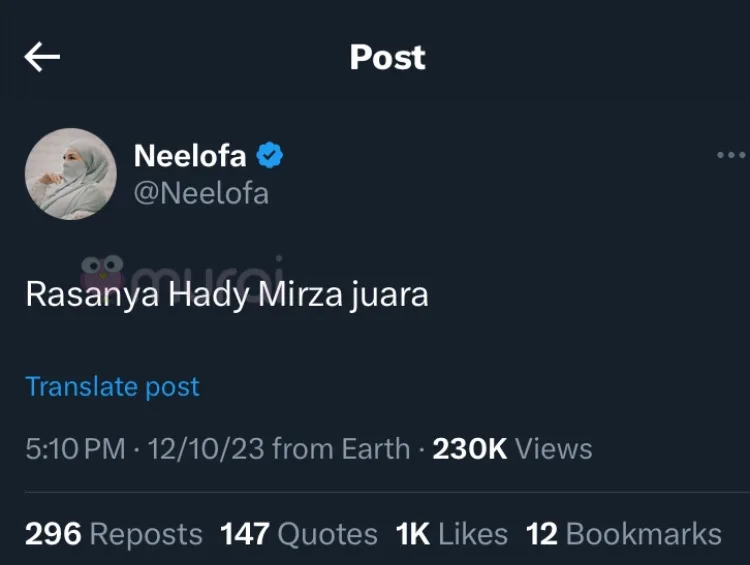Go back using the left arrow

pyautogui.click(x=42, y=57)
